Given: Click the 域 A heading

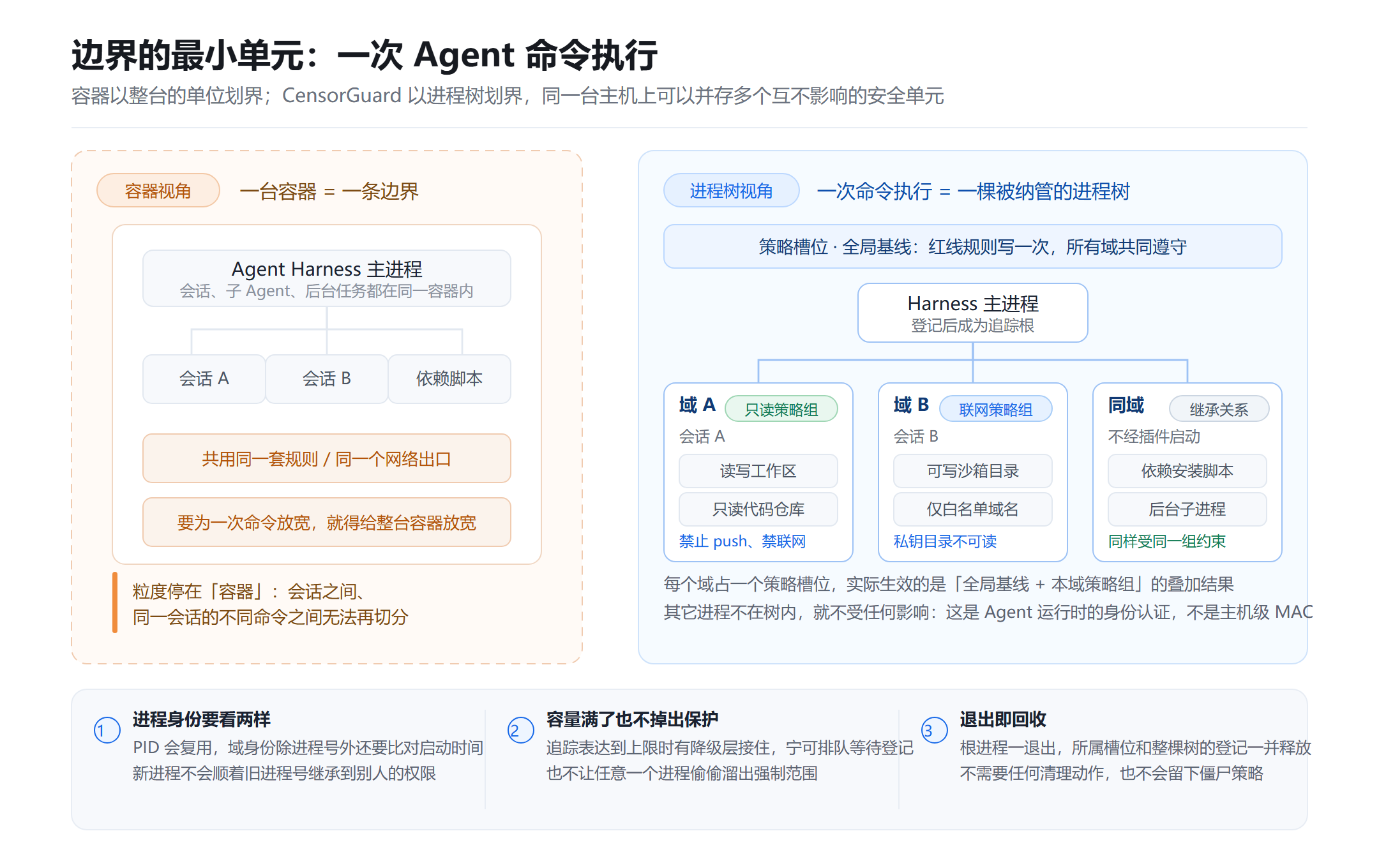Looking at the screenshot, I should [x=697, y=405].
